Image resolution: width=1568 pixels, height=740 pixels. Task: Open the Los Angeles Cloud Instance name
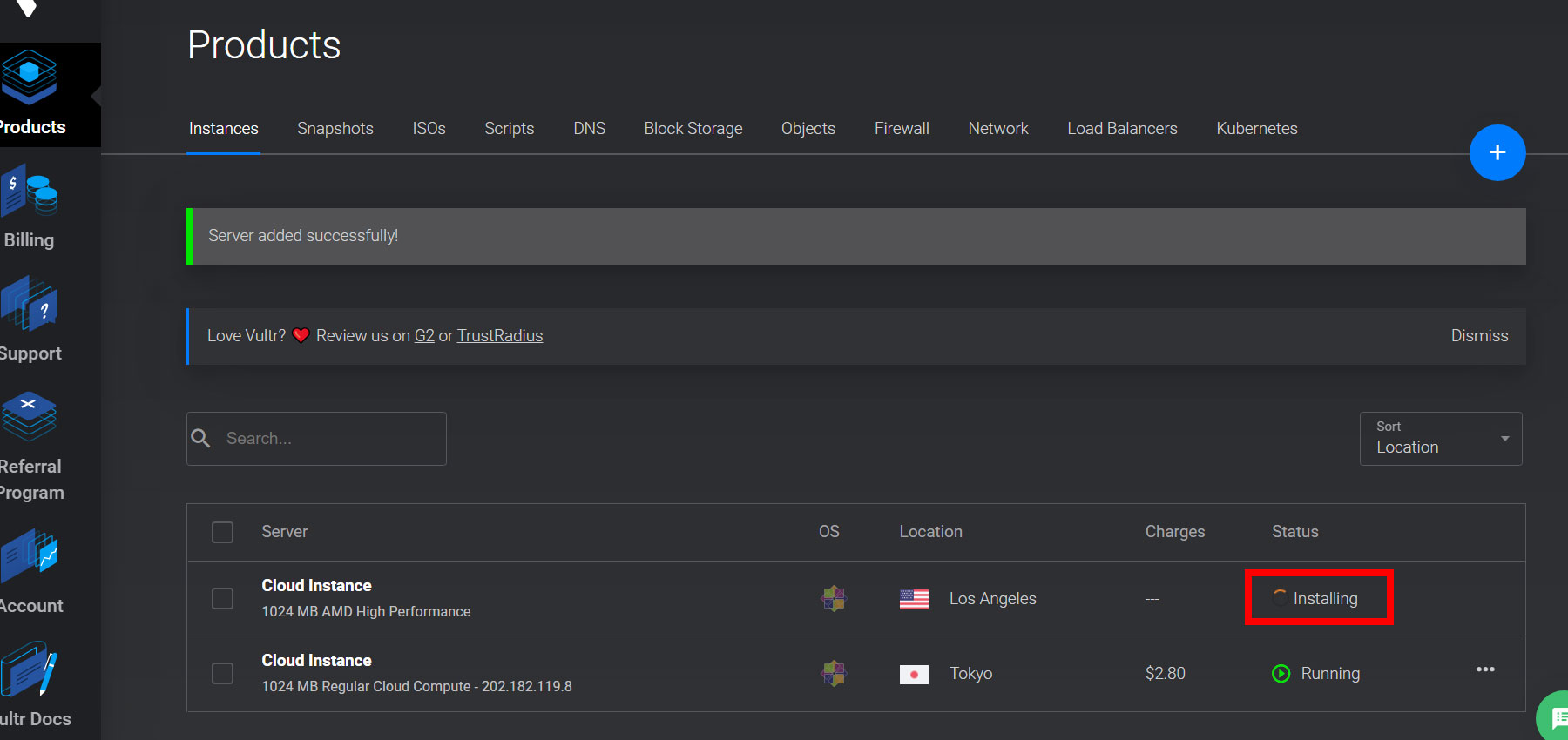pyautogui.click(x=316, y=586)
